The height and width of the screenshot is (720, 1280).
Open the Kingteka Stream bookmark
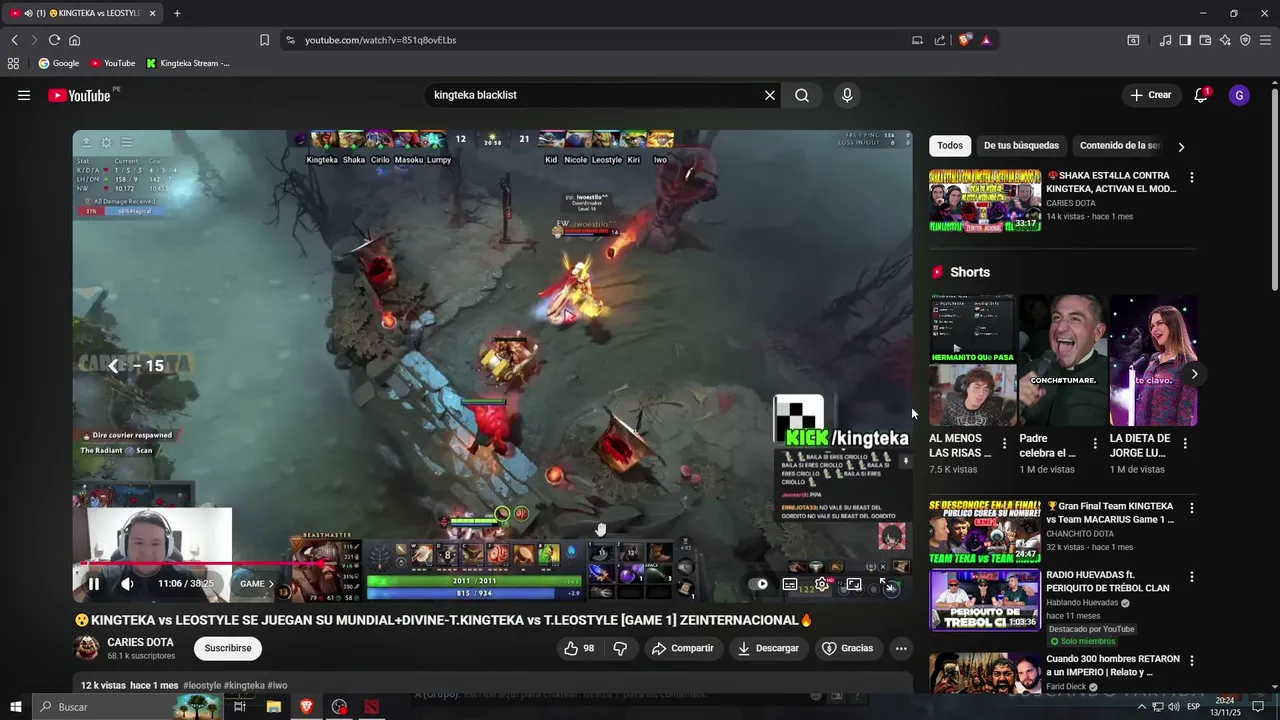pos(188,63)
